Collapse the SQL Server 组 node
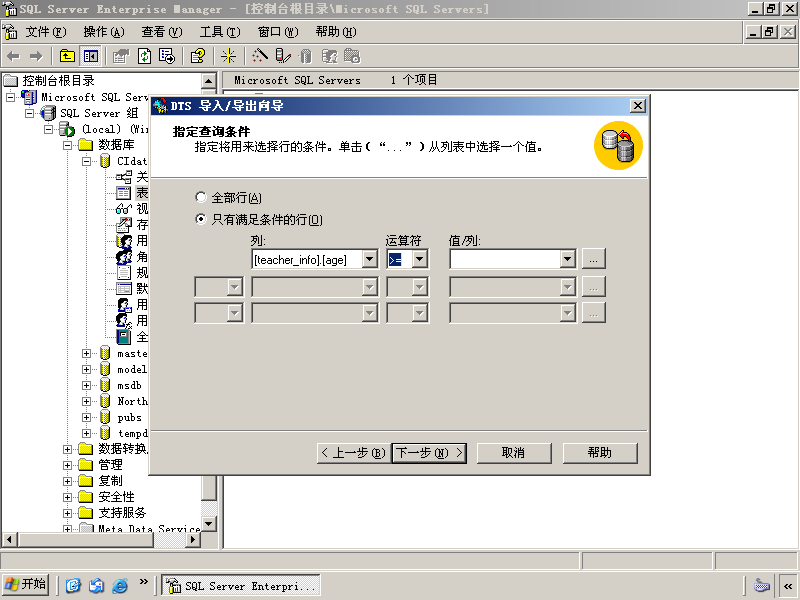800x600 pixels. 30,113
